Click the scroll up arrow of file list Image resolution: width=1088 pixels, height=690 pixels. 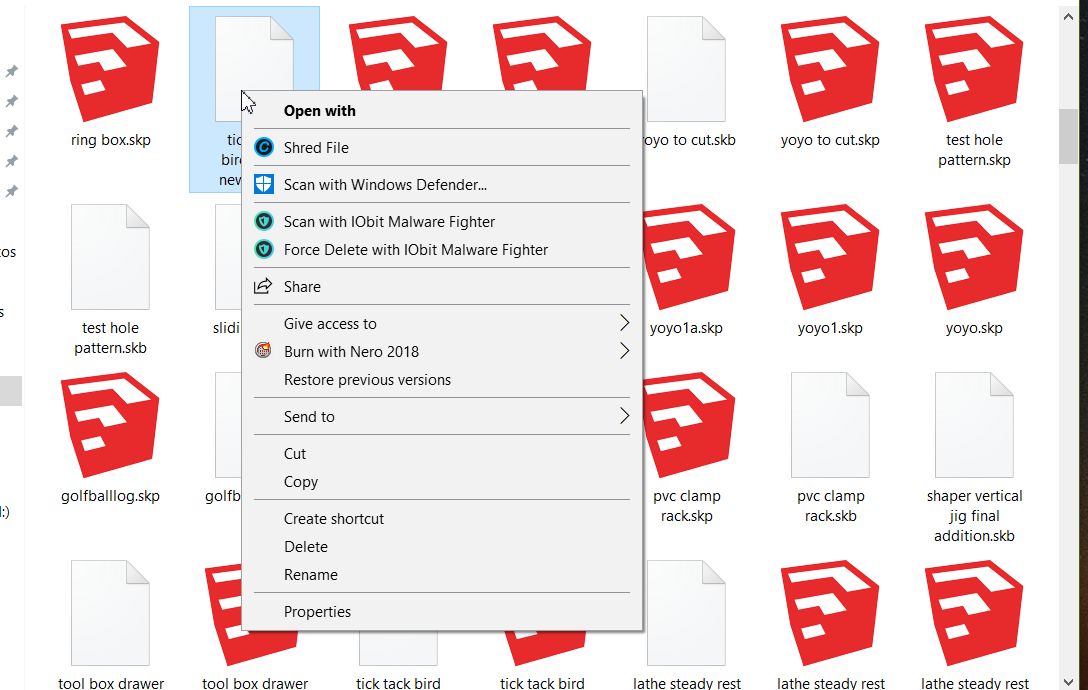point(1069,17)
